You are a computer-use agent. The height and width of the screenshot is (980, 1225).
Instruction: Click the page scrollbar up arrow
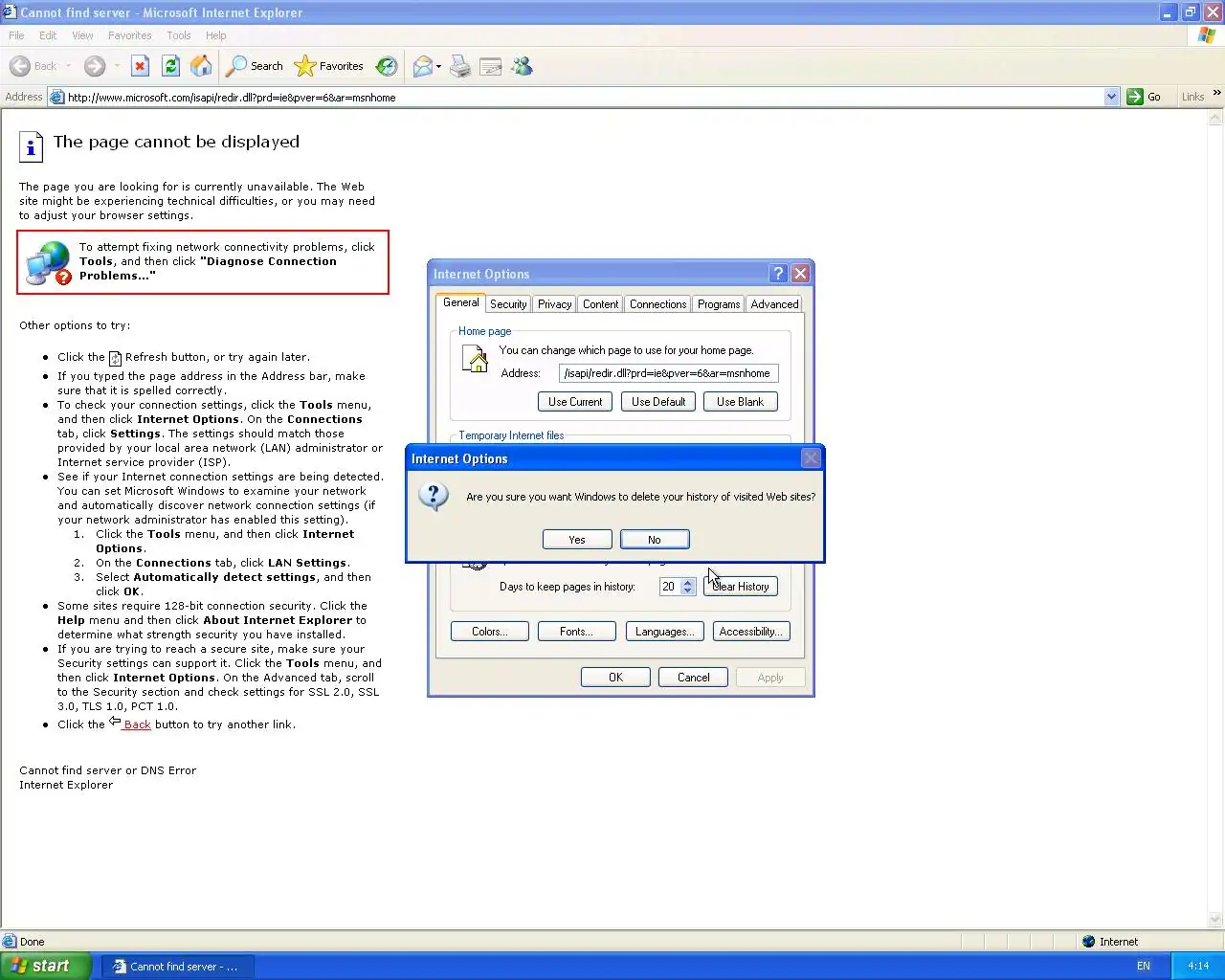pyautogui.click(x=1215, y=119)
